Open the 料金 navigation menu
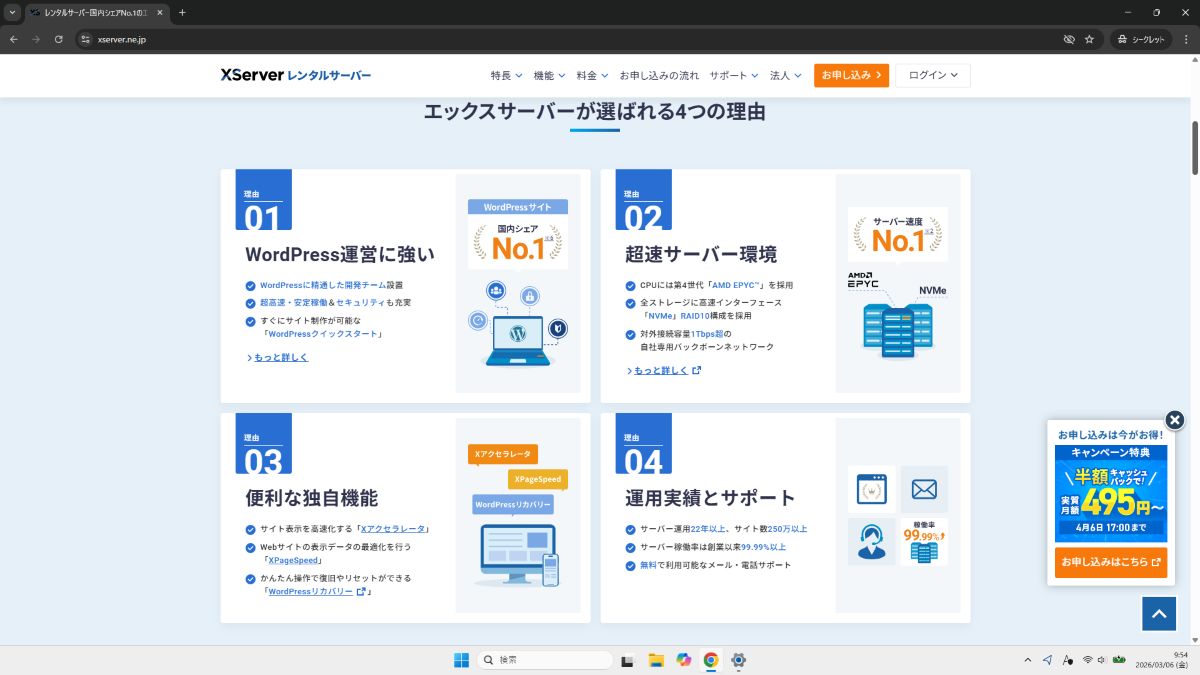1200x675 pixels. click(x=592, y=75)
